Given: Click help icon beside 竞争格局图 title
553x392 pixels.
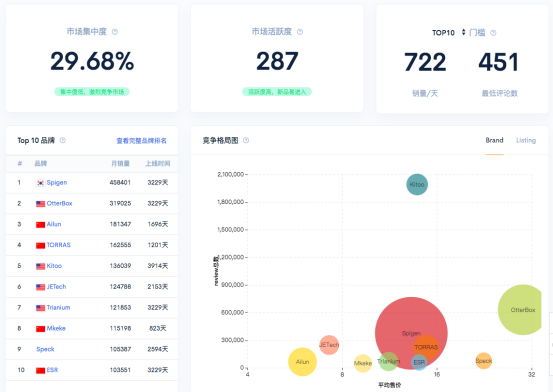Looking at the screenshot, I should pos(246,140).
